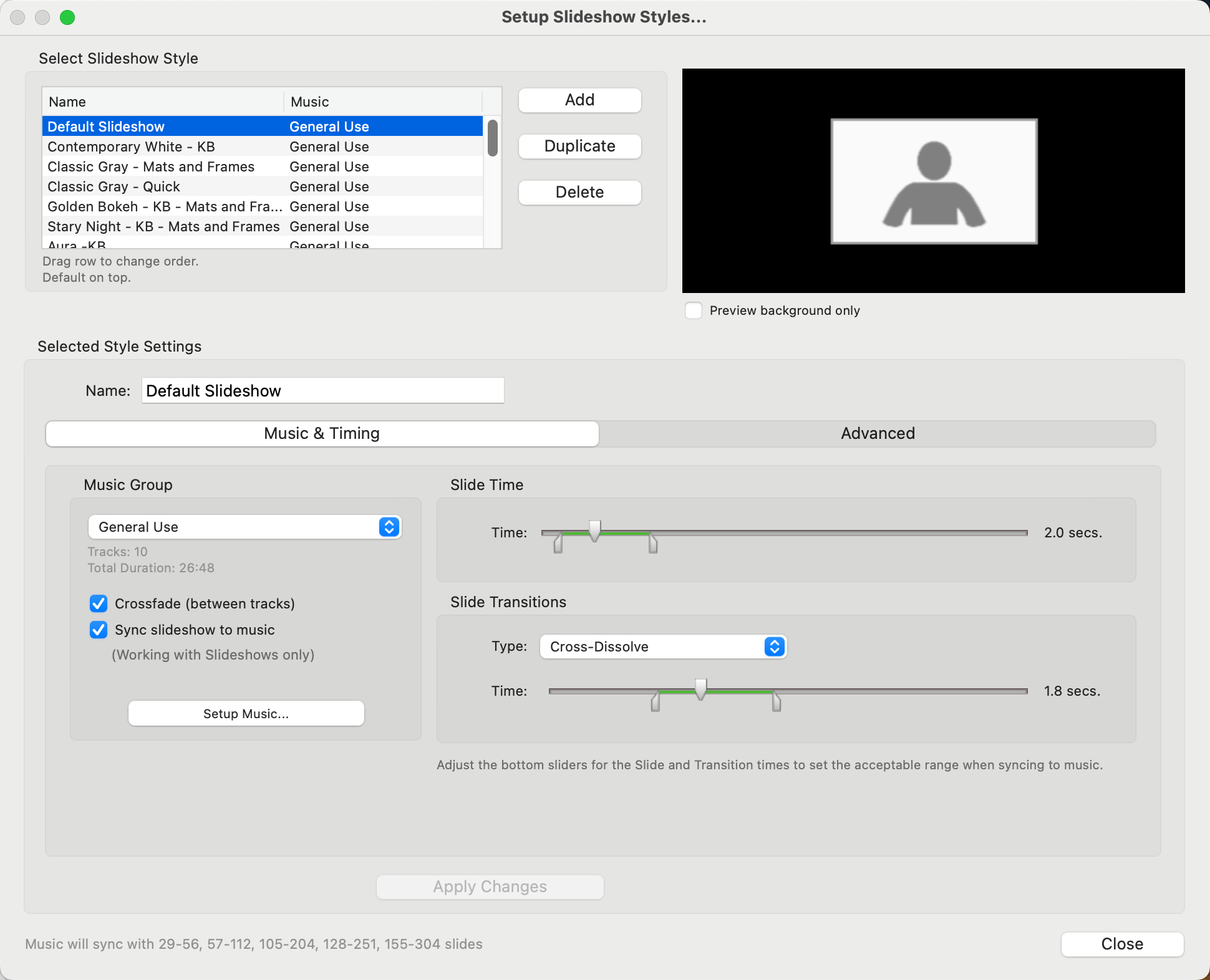The image size is (1210, 980).
Task: Click the Transition Time lower range handle
Action: coord(656,702)
